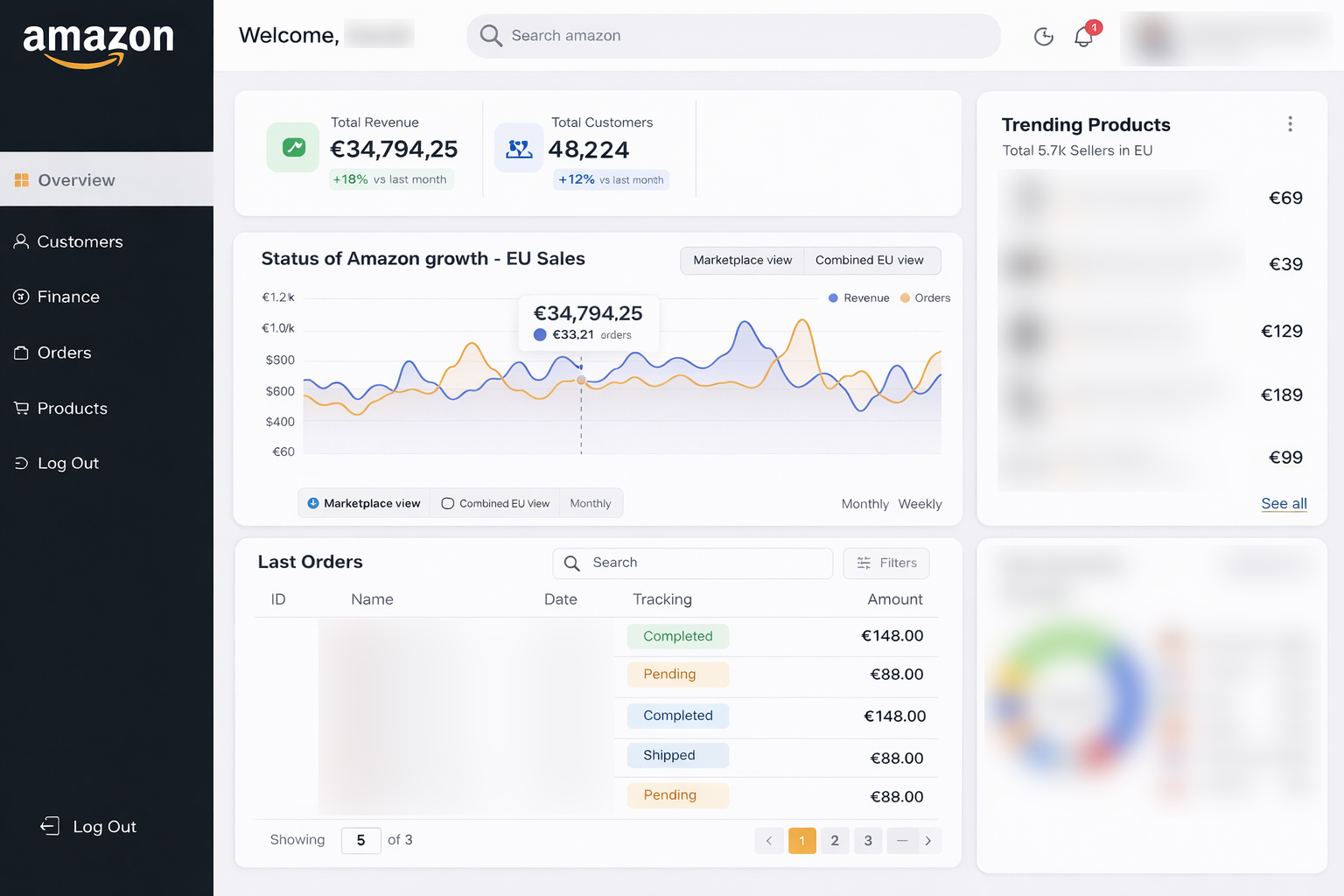This screenshot has width=1344, height=896.
Task: Click the chart data point marker
Action: 581,381
